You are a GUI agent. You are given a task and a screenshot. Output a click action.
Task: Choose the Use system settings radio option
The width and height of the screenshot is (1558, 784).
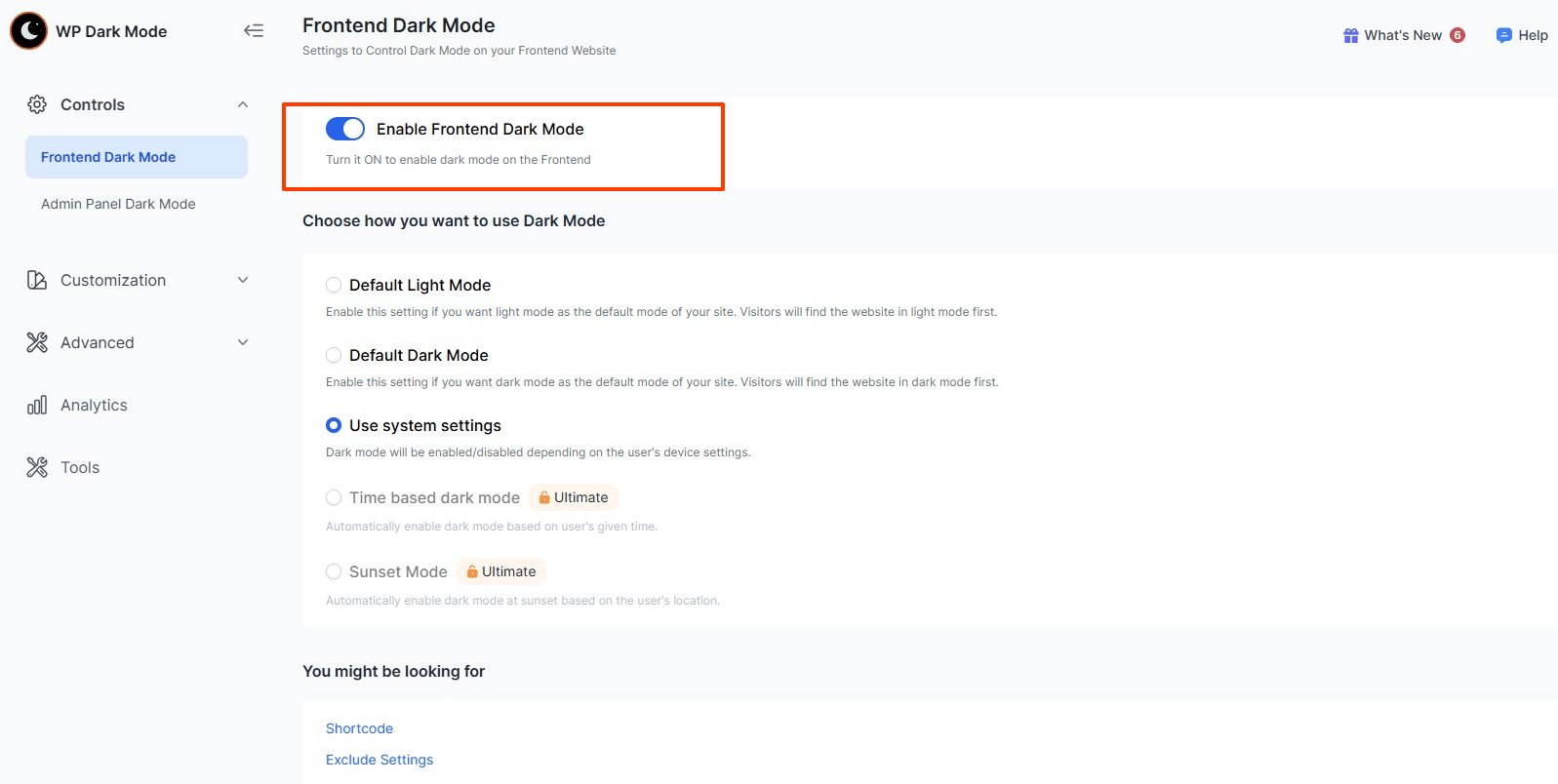coord(334,425)
